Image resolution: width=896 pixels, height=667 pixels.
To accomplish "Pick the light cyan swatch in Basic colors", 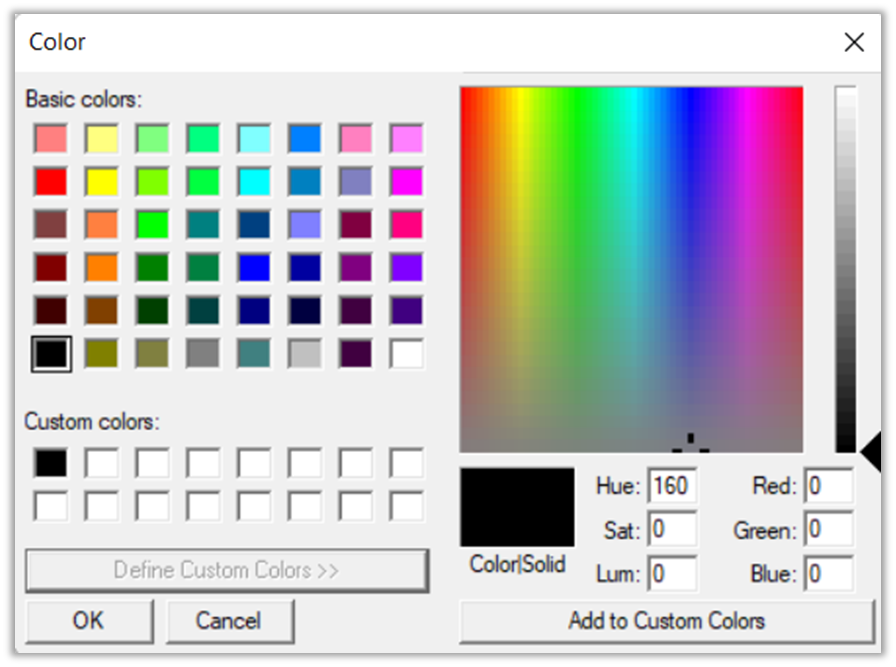I will [254, 138].
